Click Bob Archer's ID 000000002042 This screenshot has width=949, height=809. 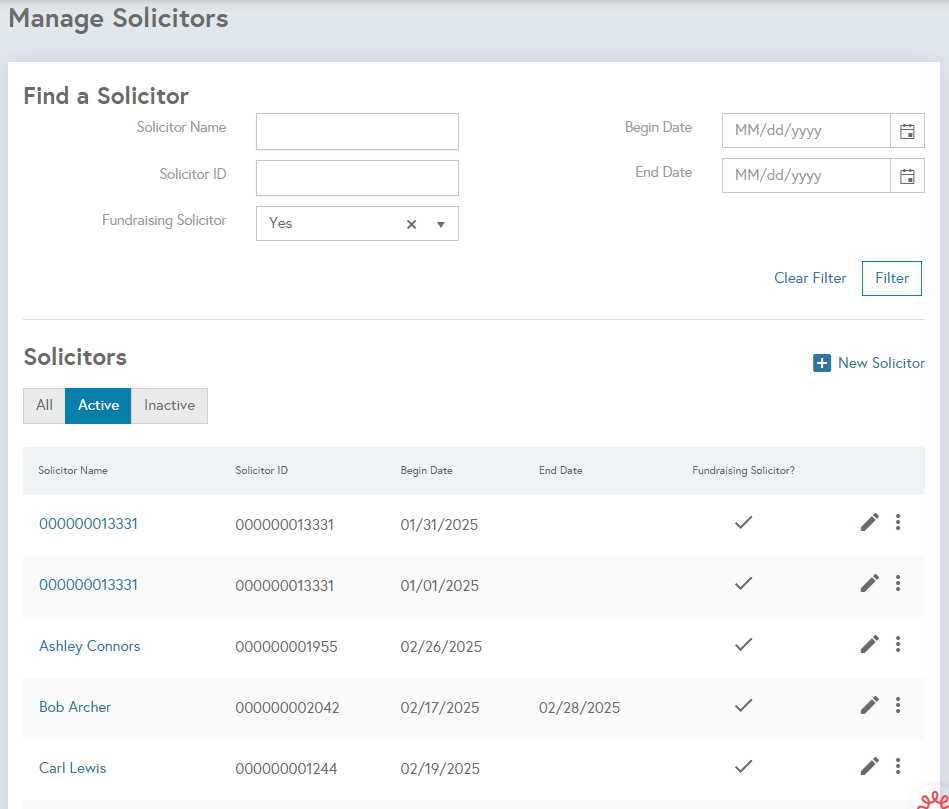287,708
